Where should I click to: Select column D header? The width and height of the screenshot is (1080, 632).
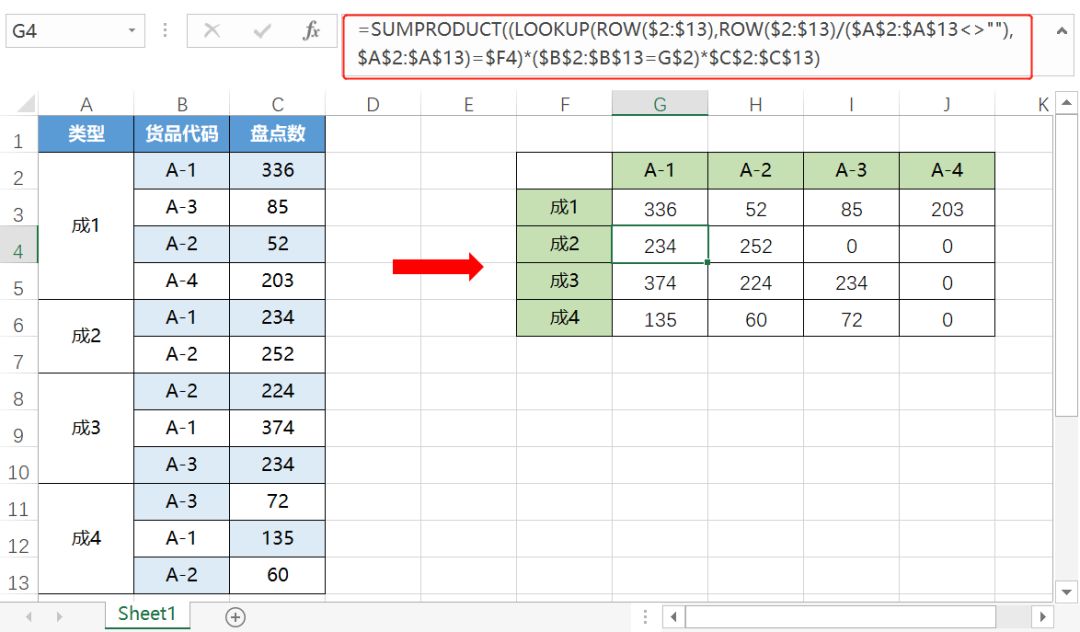373,105
